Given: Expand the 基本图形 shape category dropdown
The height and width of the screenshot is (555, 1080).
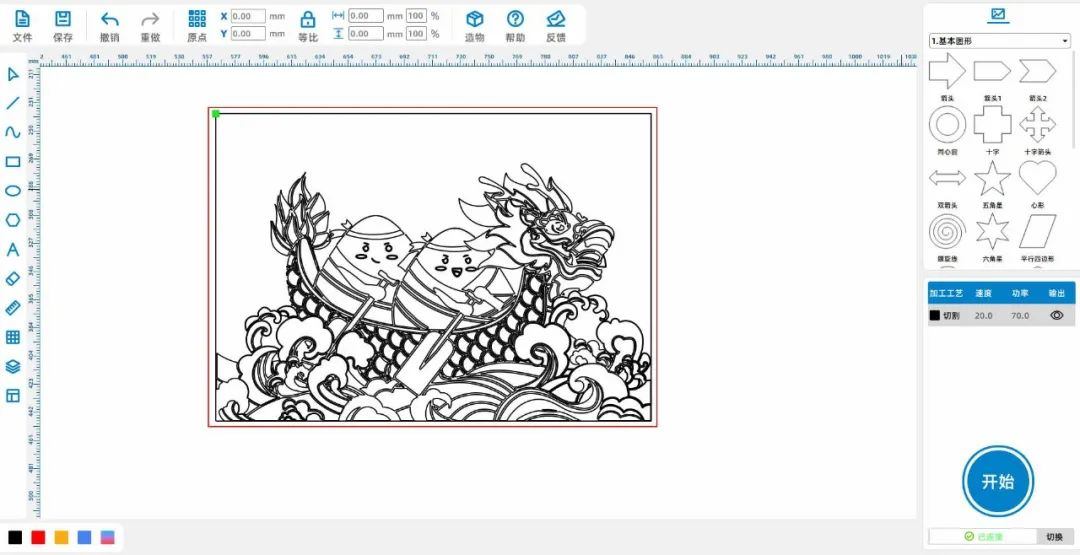Looking at the screenshot, I should click(1000, 41).
